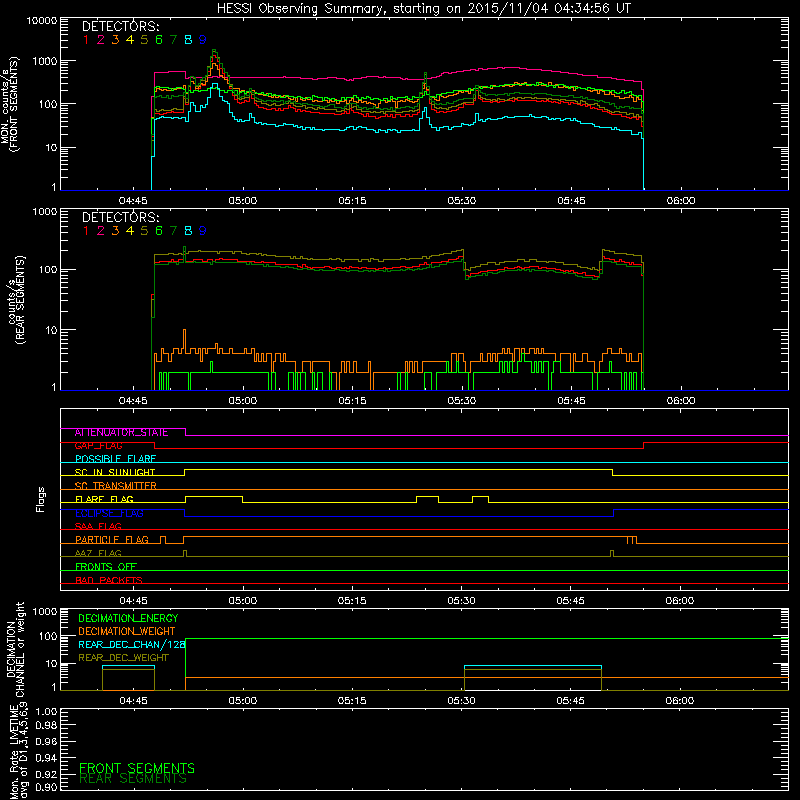Click the PARTICLE_FLAG label
This screenshot has height=800, width=800.
pyautogui.click(x=112, y=540)
